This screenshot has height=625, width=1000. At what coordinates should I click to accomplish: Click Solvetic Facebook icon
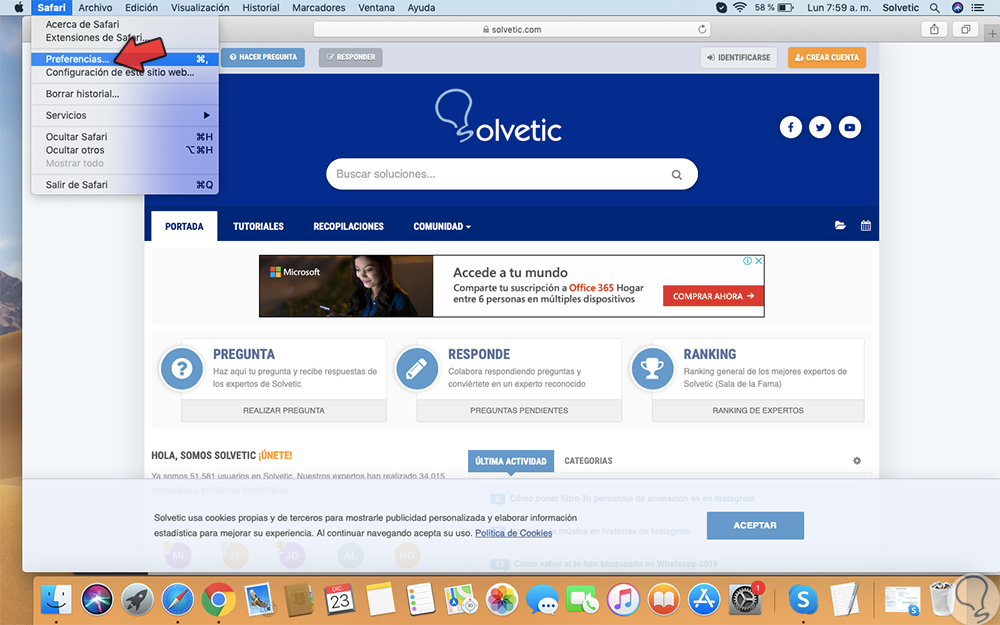(x=790, y=127)
